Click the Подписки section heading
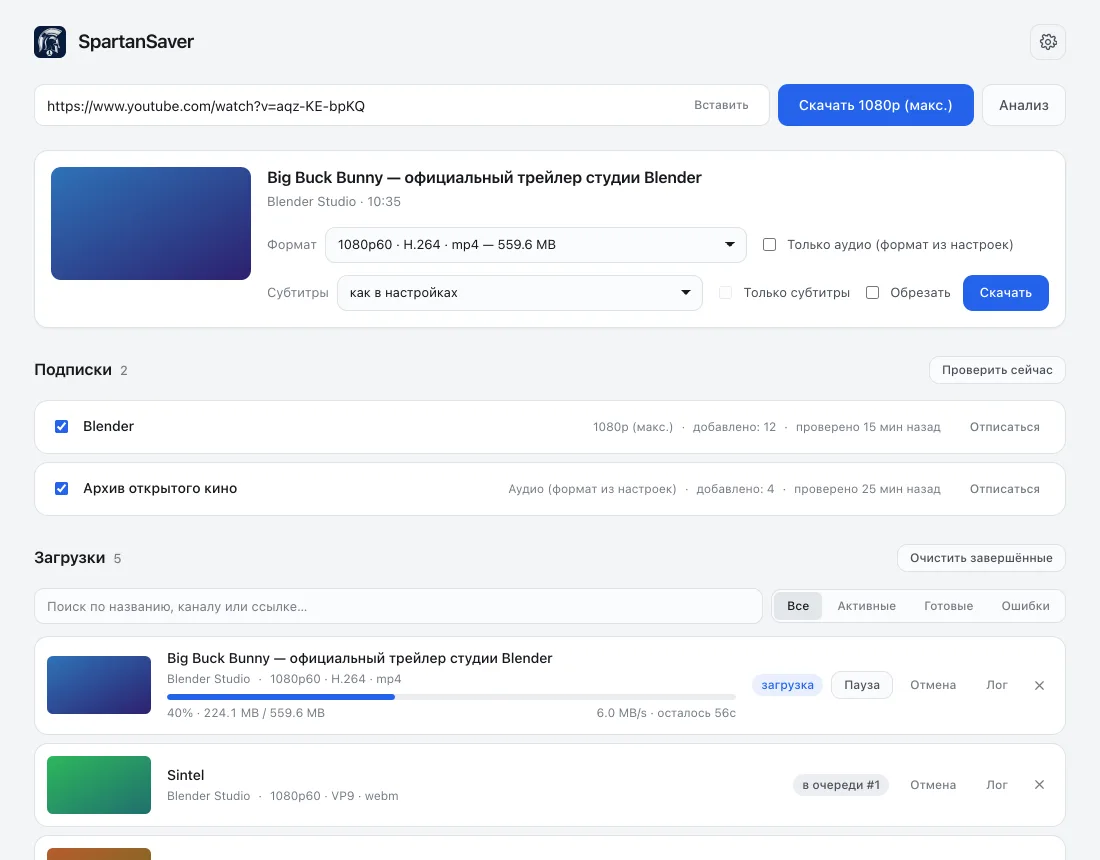This screenshot has height=860, width=1100. 73,370
